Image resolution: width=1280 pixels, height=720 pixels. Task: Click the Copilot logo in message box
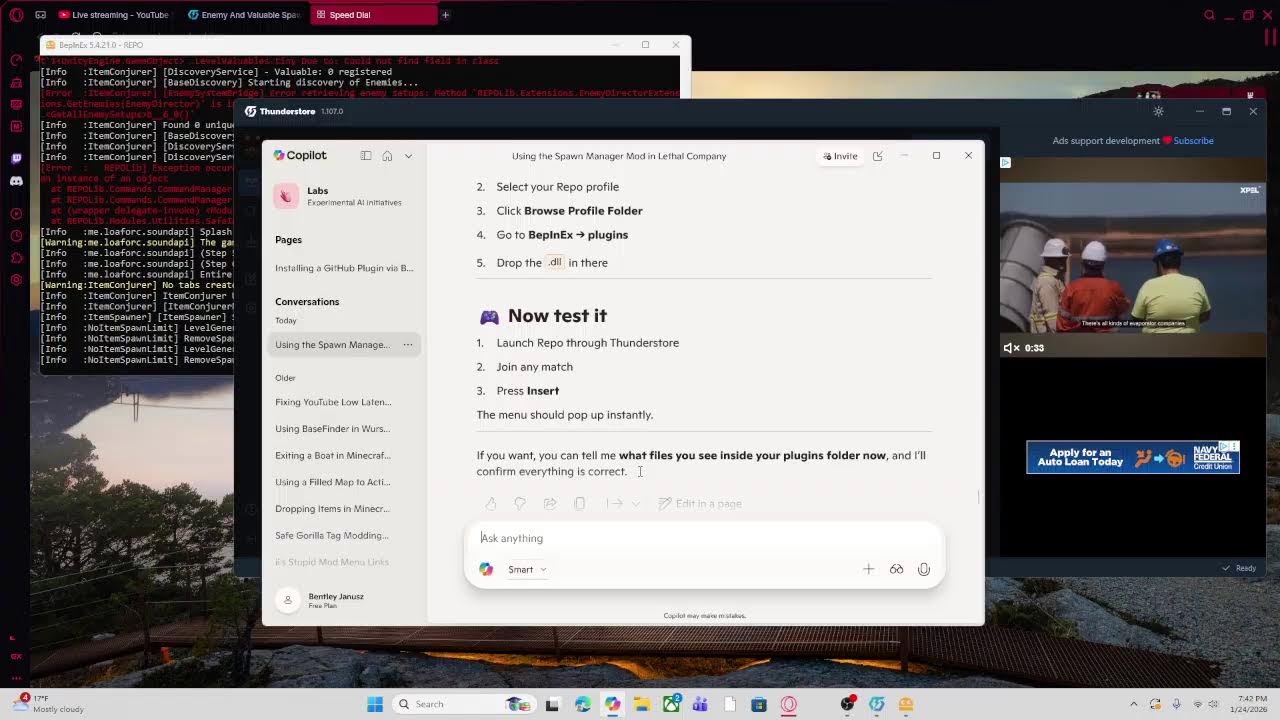pyautogui.click(x=486, y=570)
